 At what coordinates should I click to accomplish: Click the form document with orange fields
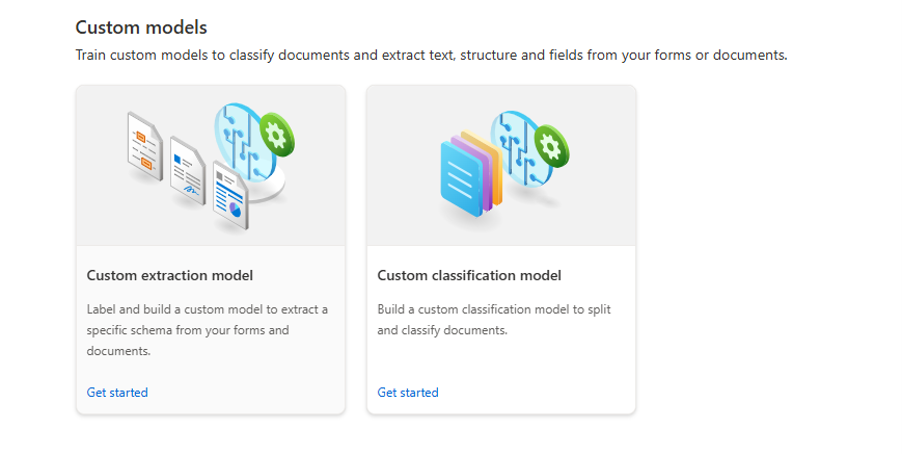point(144,147)
